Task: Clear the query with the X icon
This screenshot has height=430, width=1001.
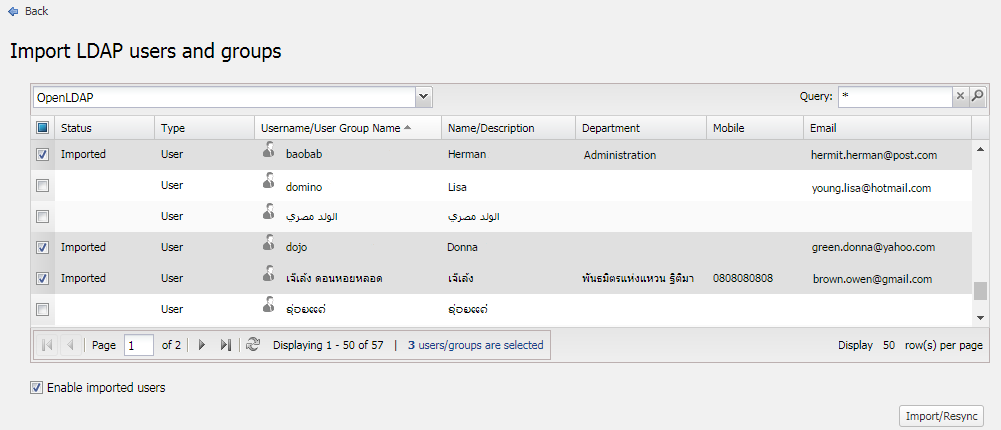Action: click(960, 96)
